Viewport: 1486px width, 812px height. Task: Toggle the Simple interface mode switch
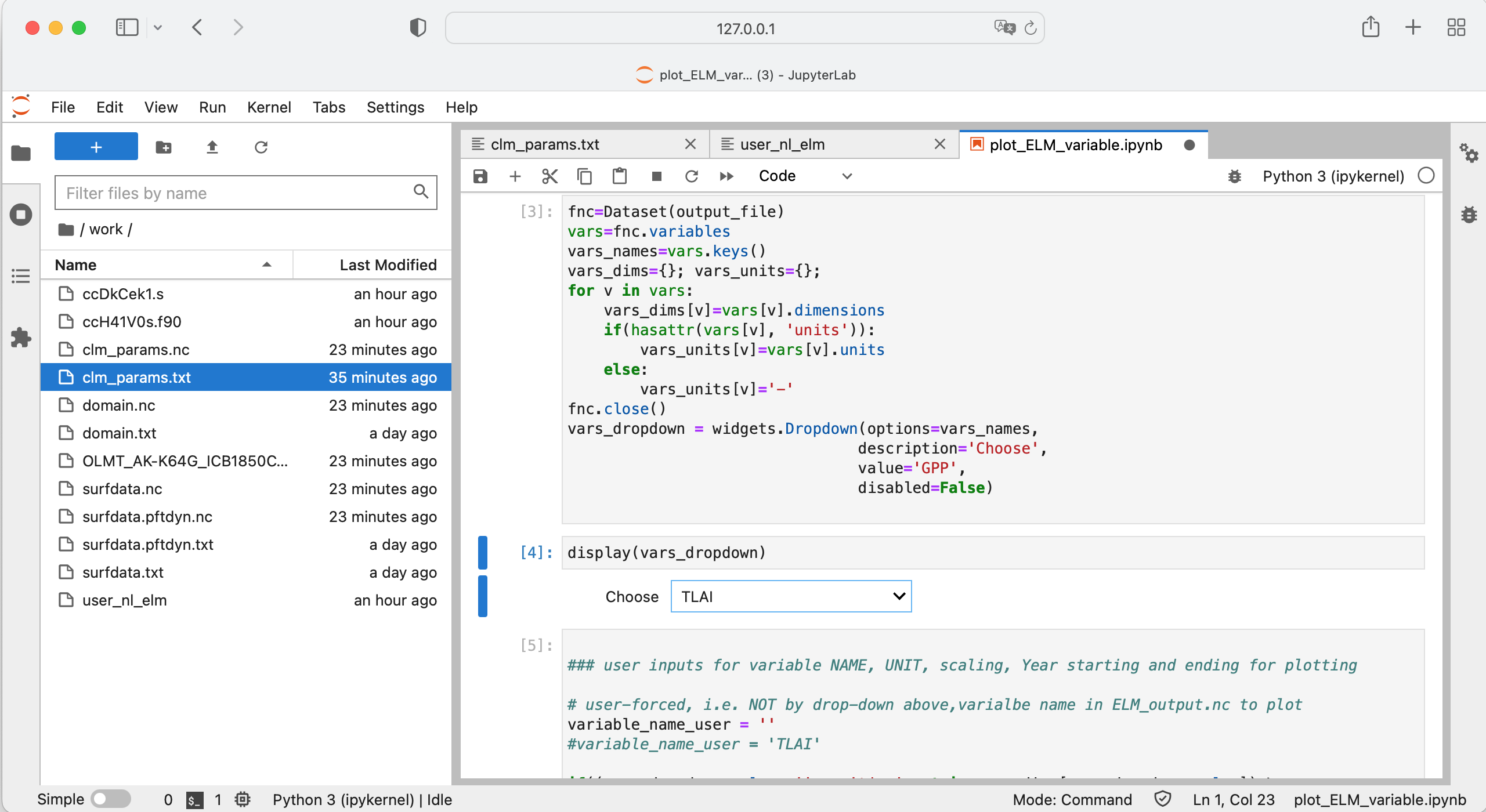111,799
